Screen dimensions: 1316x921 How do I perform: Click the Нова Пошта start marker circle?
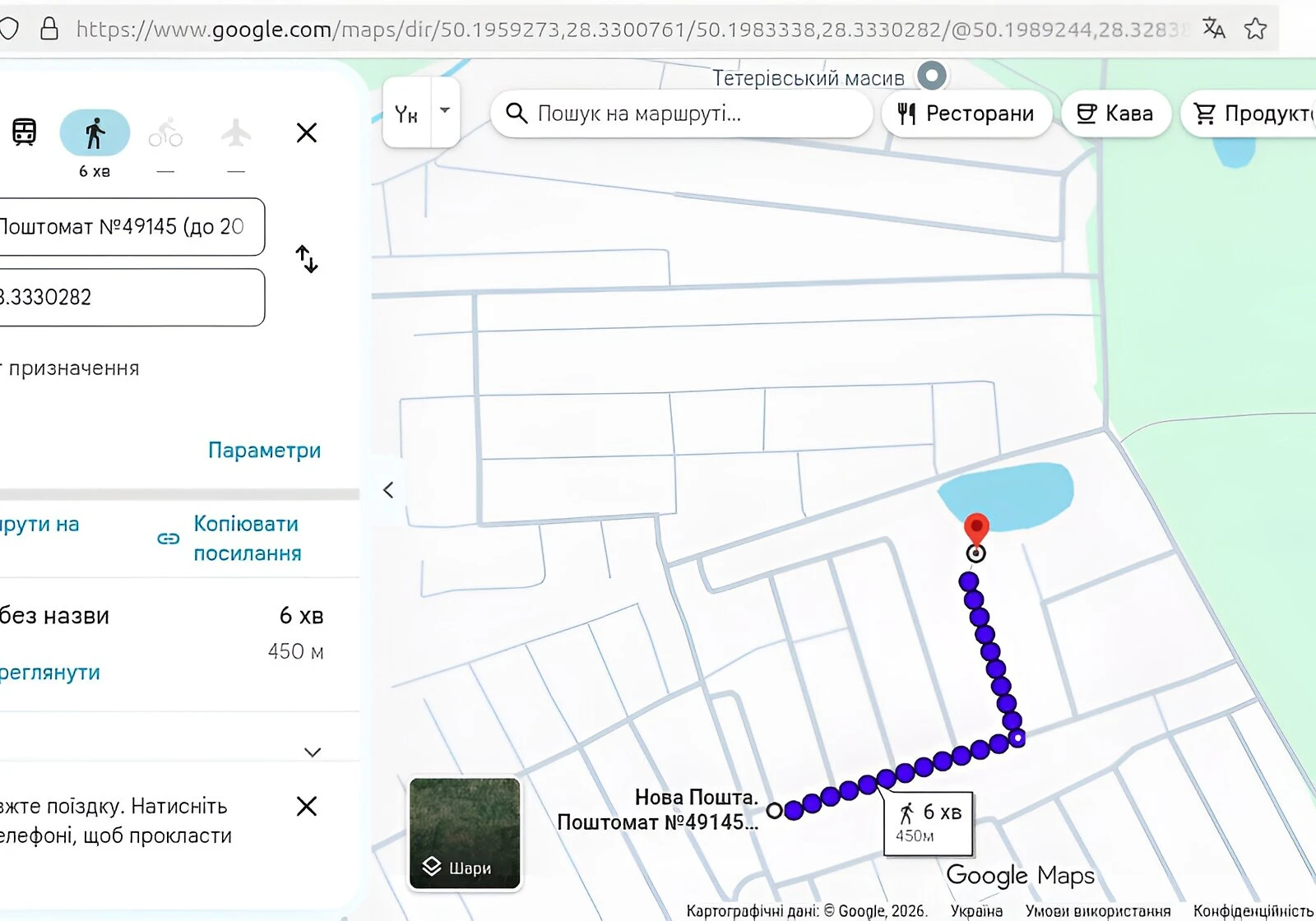click(775, 811)
